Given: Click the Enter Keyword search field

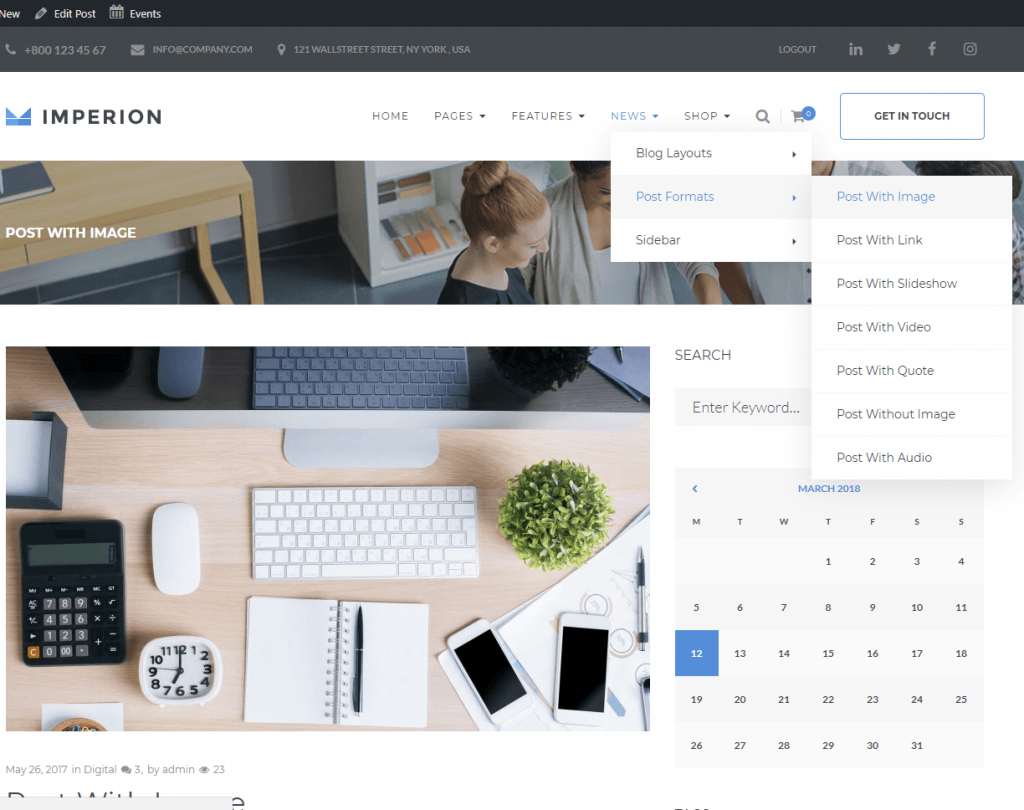Looking at the screenshot, I should tap(744, 408).
